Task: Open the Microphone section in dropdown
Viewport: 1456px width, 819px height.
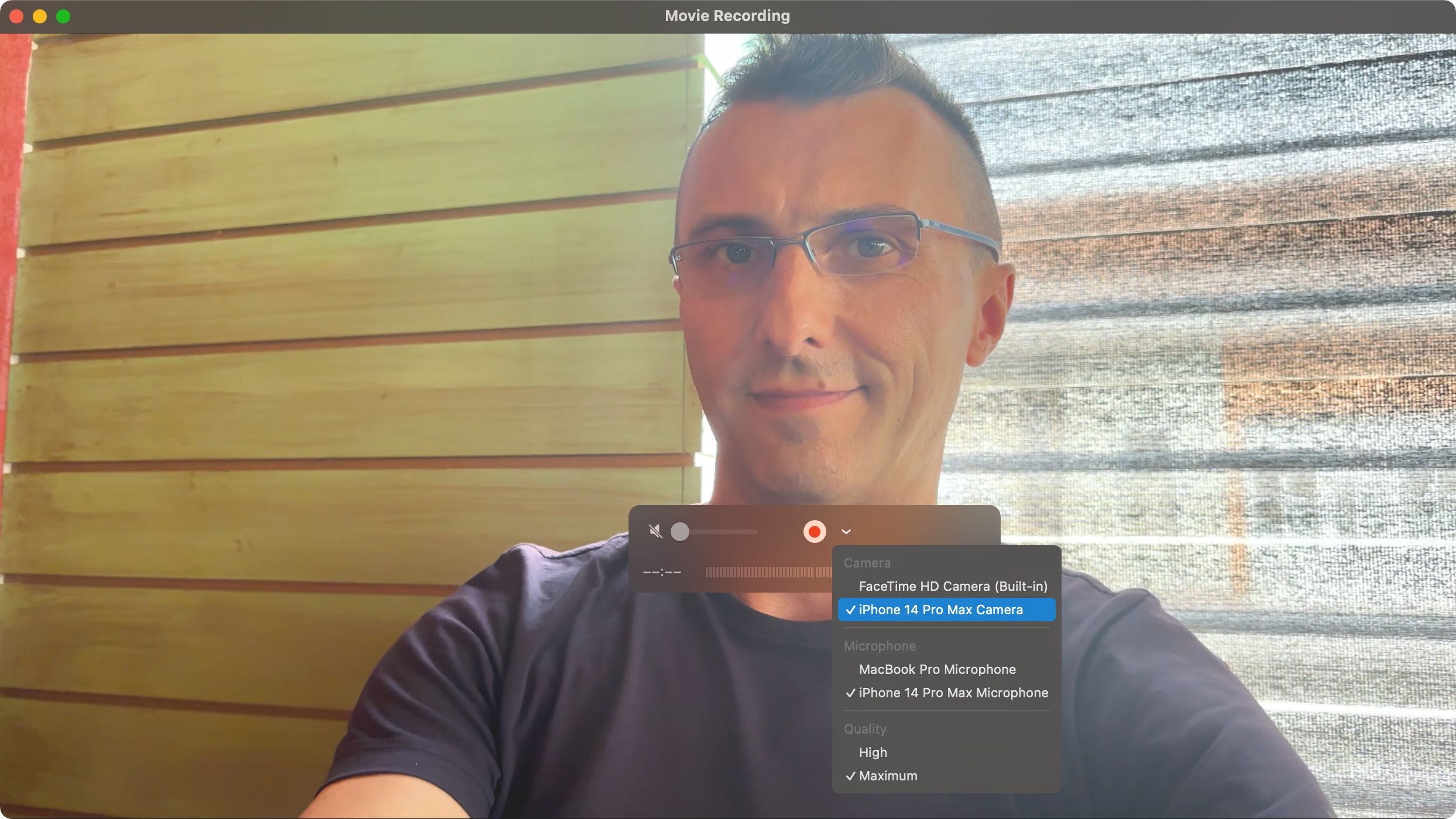Action: tap(879, 645)
